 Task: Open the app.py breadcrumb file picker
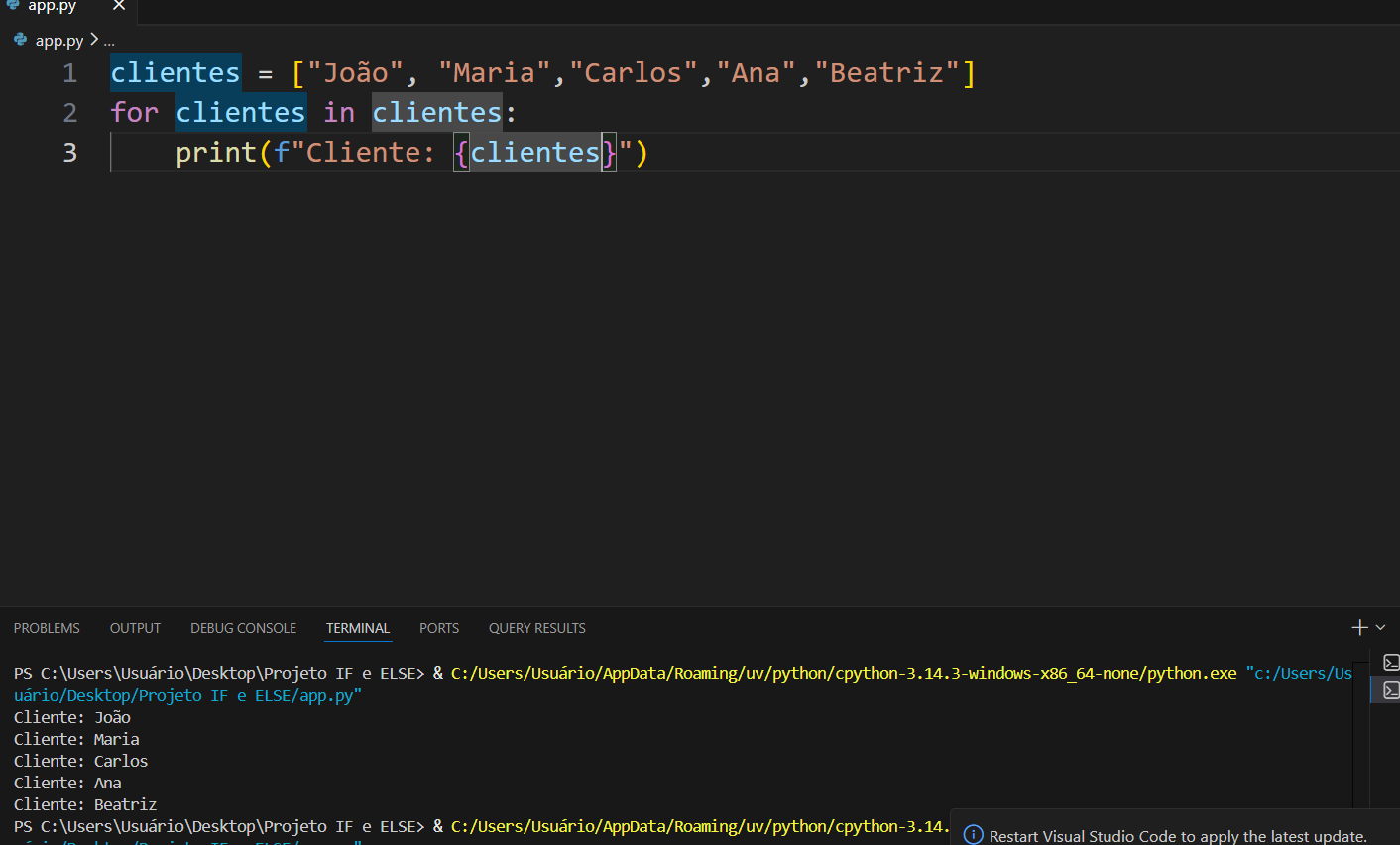59,41
